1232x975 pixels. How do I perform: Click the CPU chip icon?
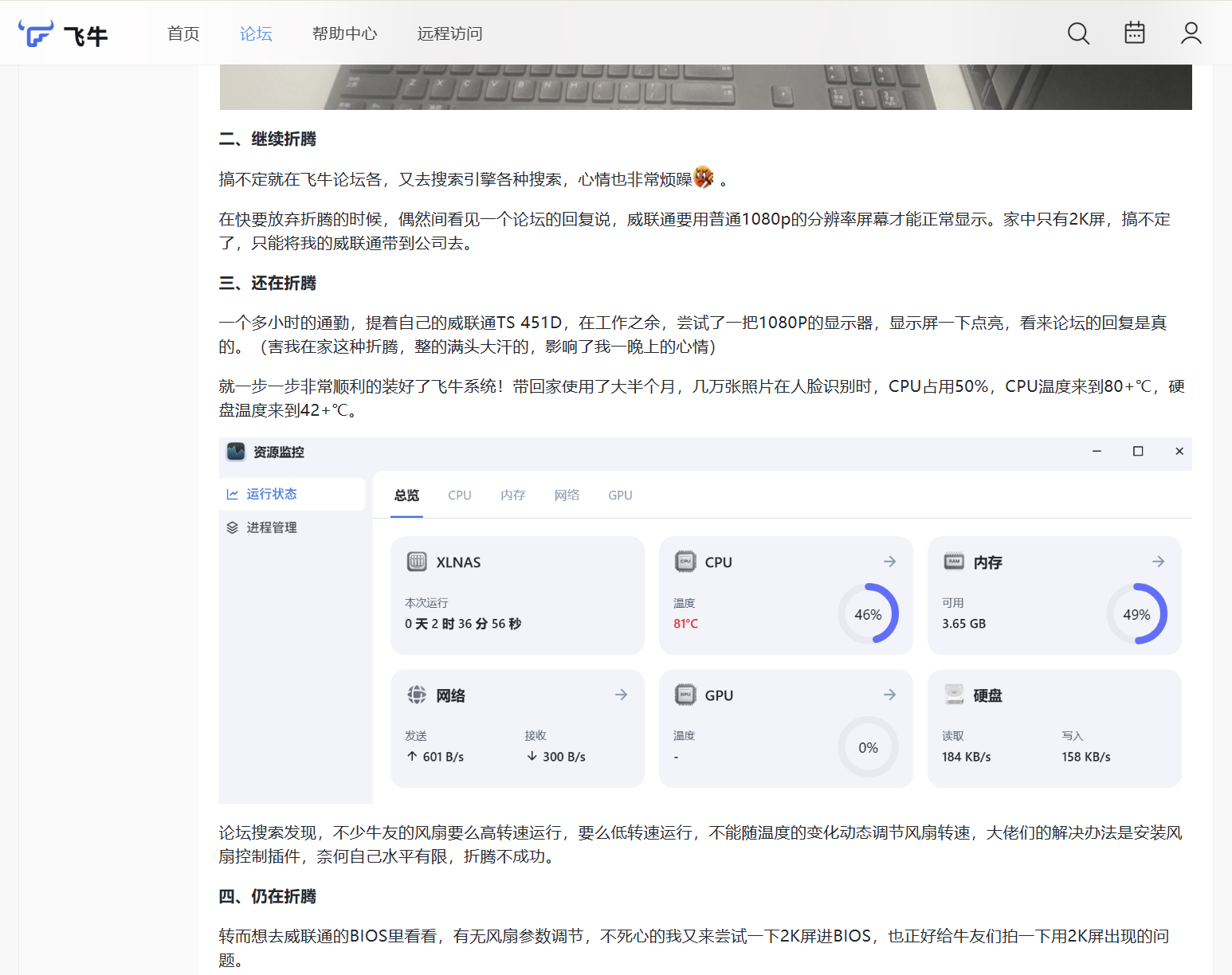click(x=685, y=562)
